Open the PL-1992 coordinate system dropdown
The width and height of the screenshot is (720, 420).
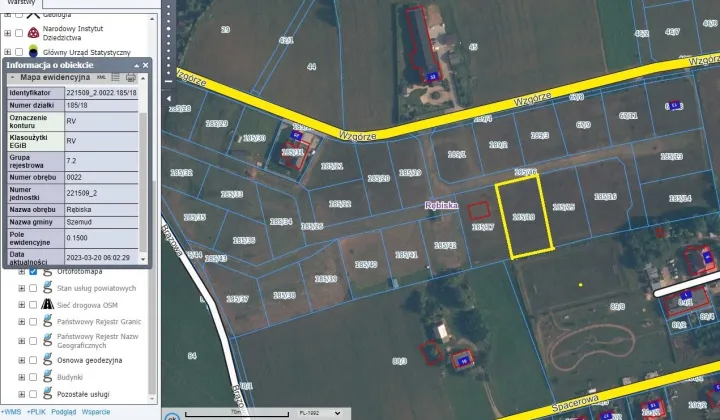(x=320, y=413)
